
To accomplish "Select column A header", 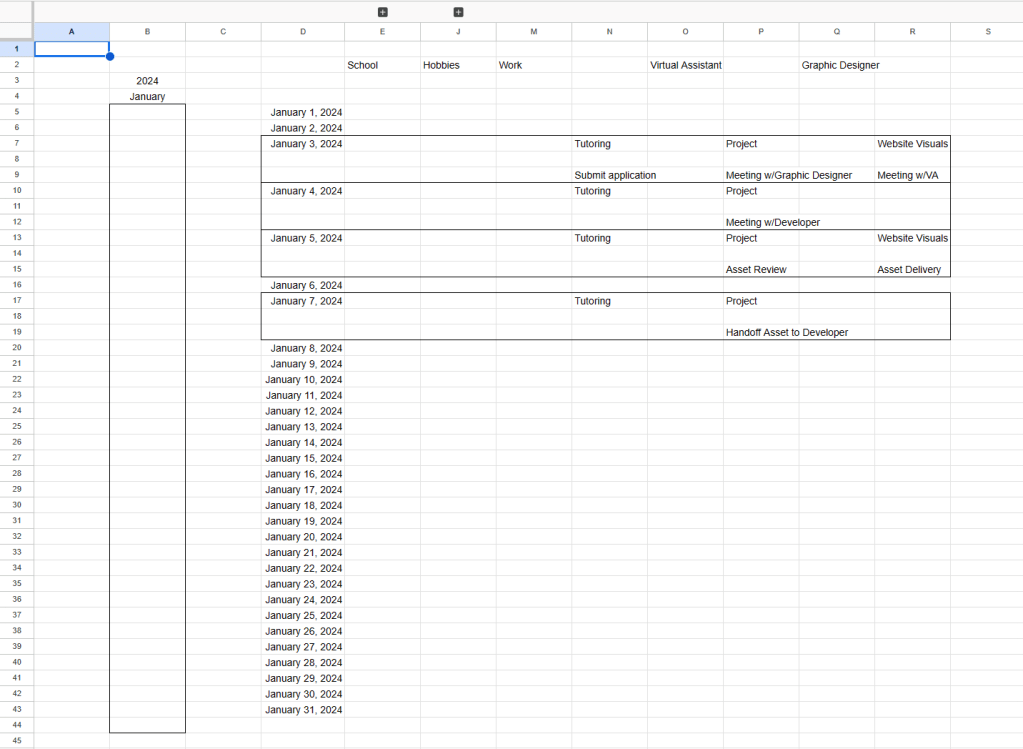I will (71, 32).
